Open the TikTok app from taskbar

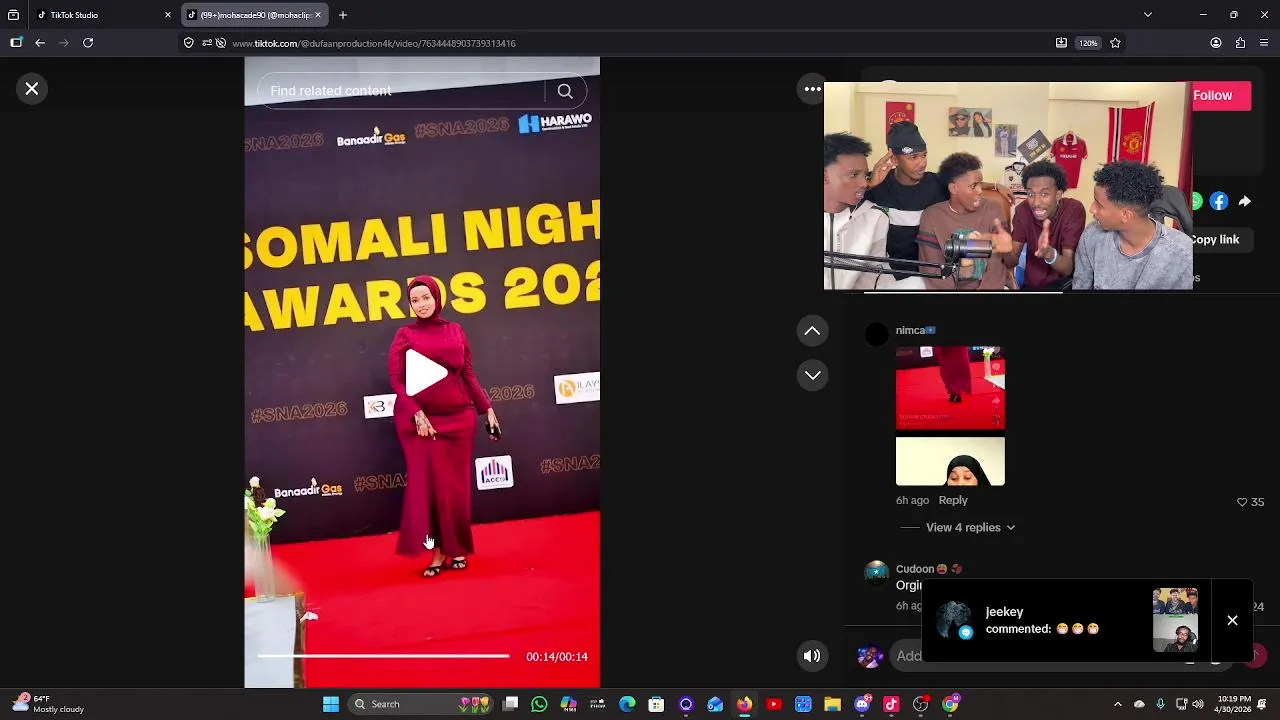coord(891,704)
